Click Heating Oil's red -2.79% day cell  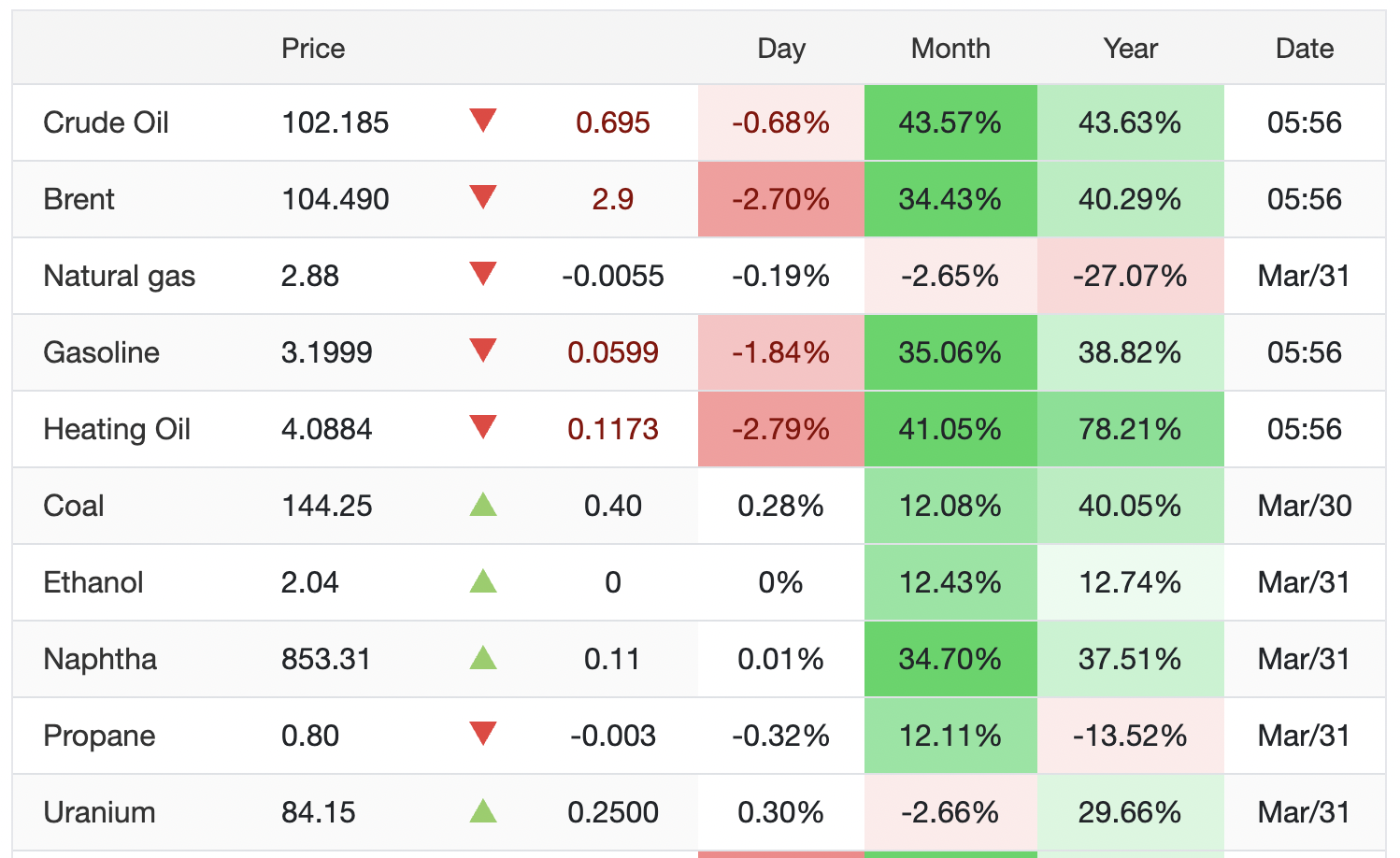(x=780, y=429)
